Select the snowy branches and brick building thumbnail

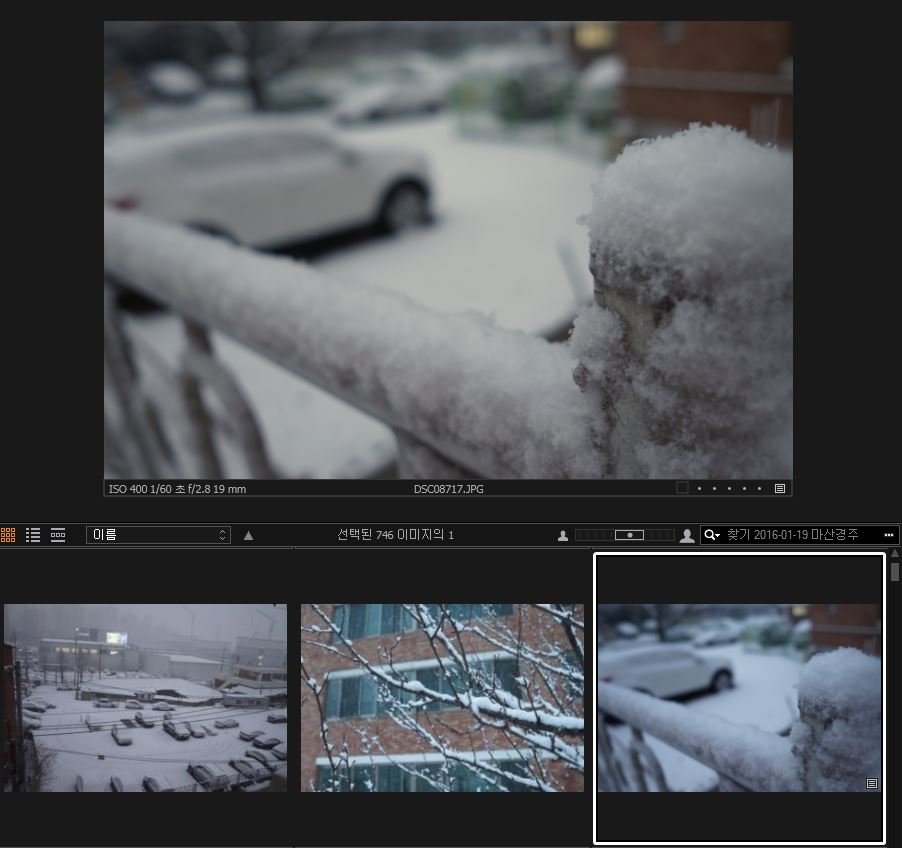click(442, 698)
